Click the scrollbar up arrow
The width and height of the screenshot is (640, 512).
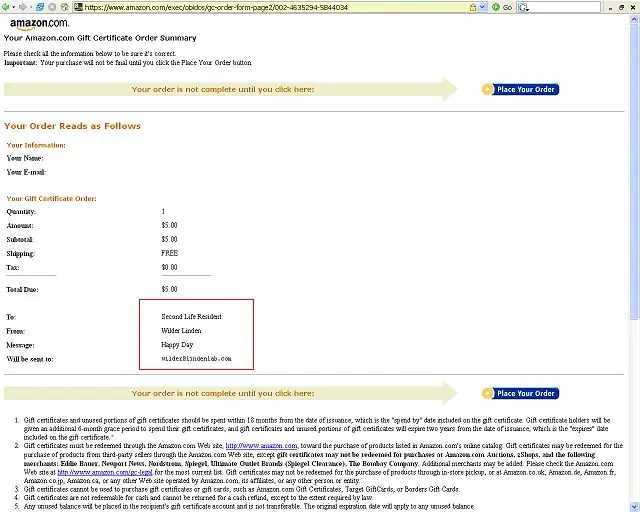tap(635, 19)
